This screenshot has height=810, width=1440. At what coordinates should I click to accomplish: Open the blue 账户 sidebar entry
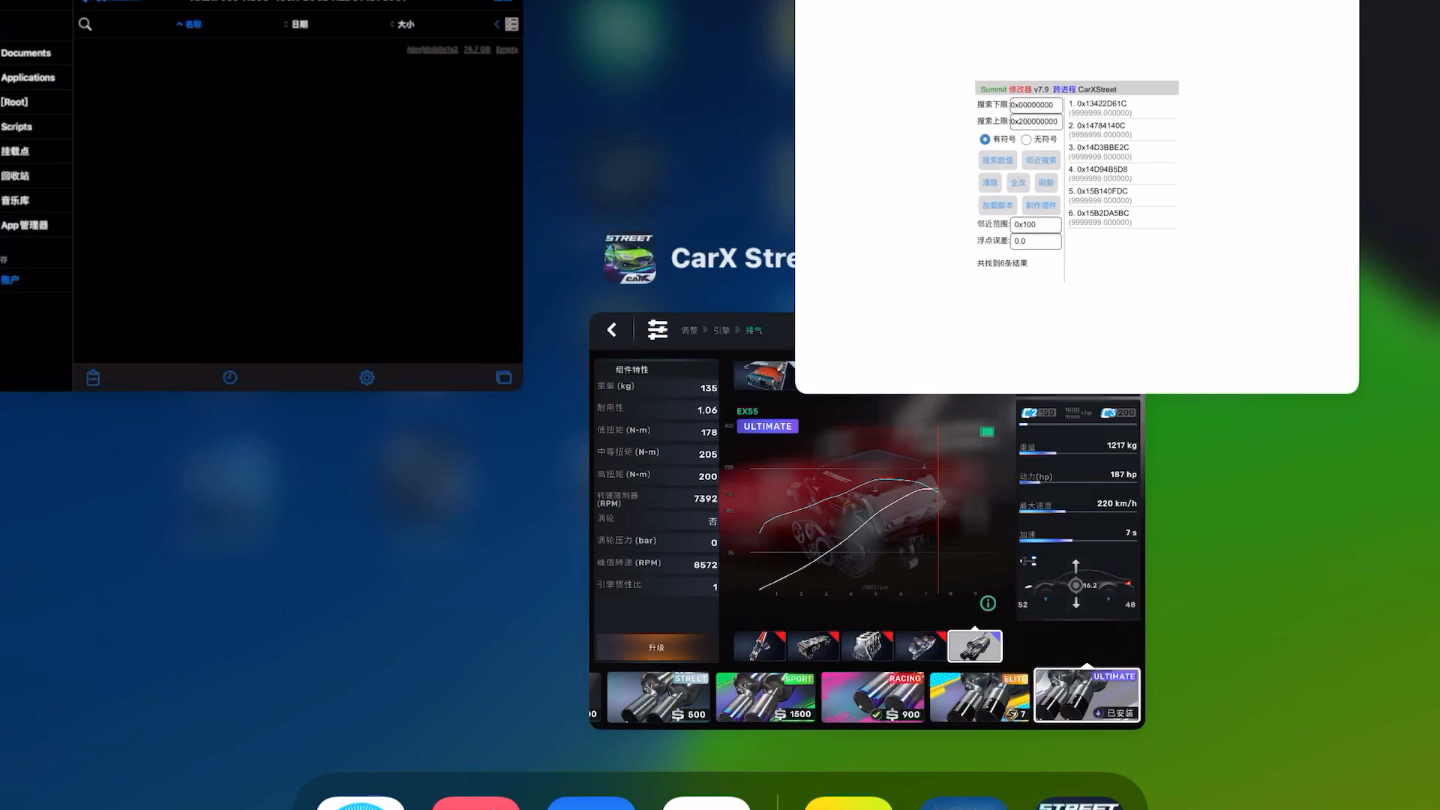(x=10, y=280)
